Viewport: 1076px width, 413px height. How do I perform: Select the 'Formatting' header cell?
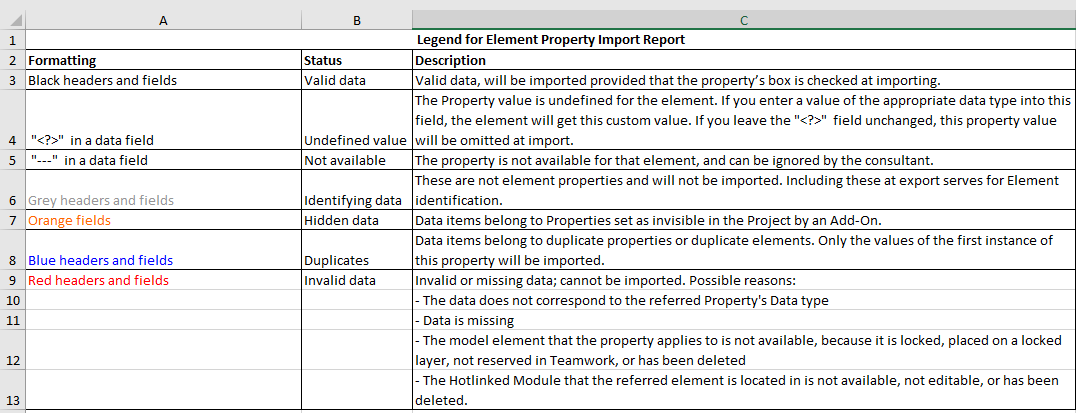pos(163,61)
